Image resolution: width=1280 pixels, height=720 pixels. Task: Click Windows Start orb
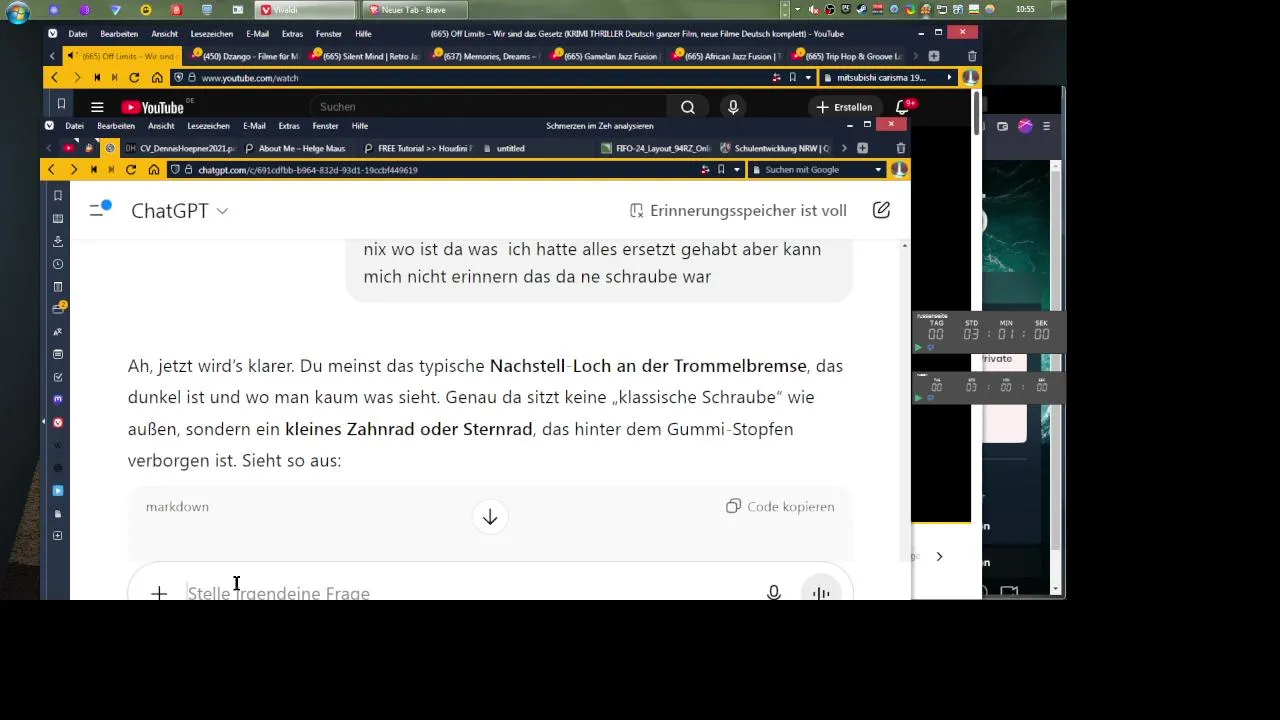coord(18,13)
